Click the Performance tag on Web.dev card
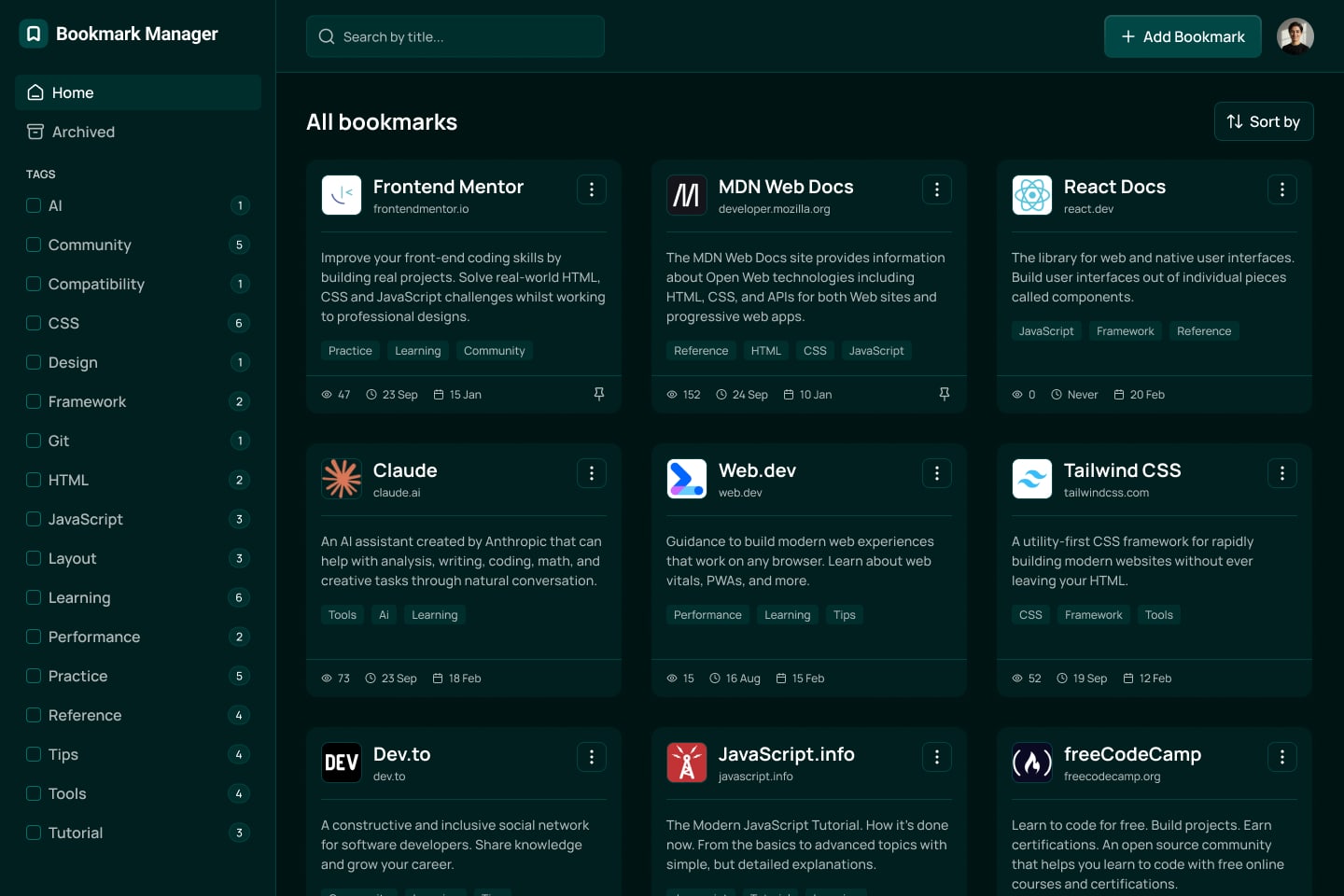The image size is (1344, 896). (x=707, y=615)
